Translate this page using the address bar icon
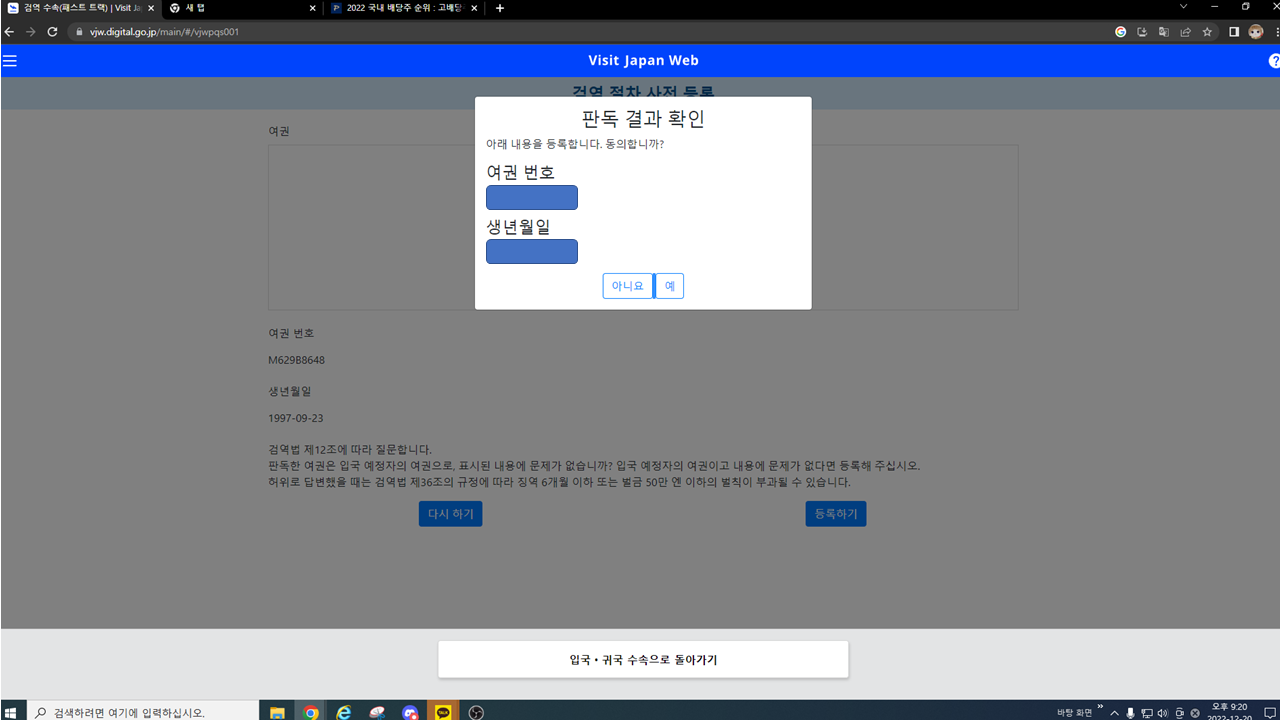 [x=1164, y=32]
